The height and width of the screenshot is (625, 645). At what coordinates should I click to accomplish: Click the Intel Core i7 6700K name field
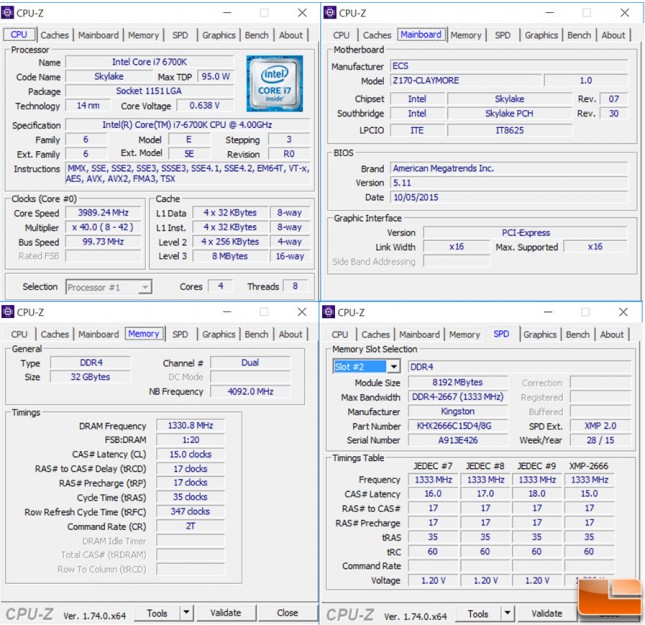(149, 62)
